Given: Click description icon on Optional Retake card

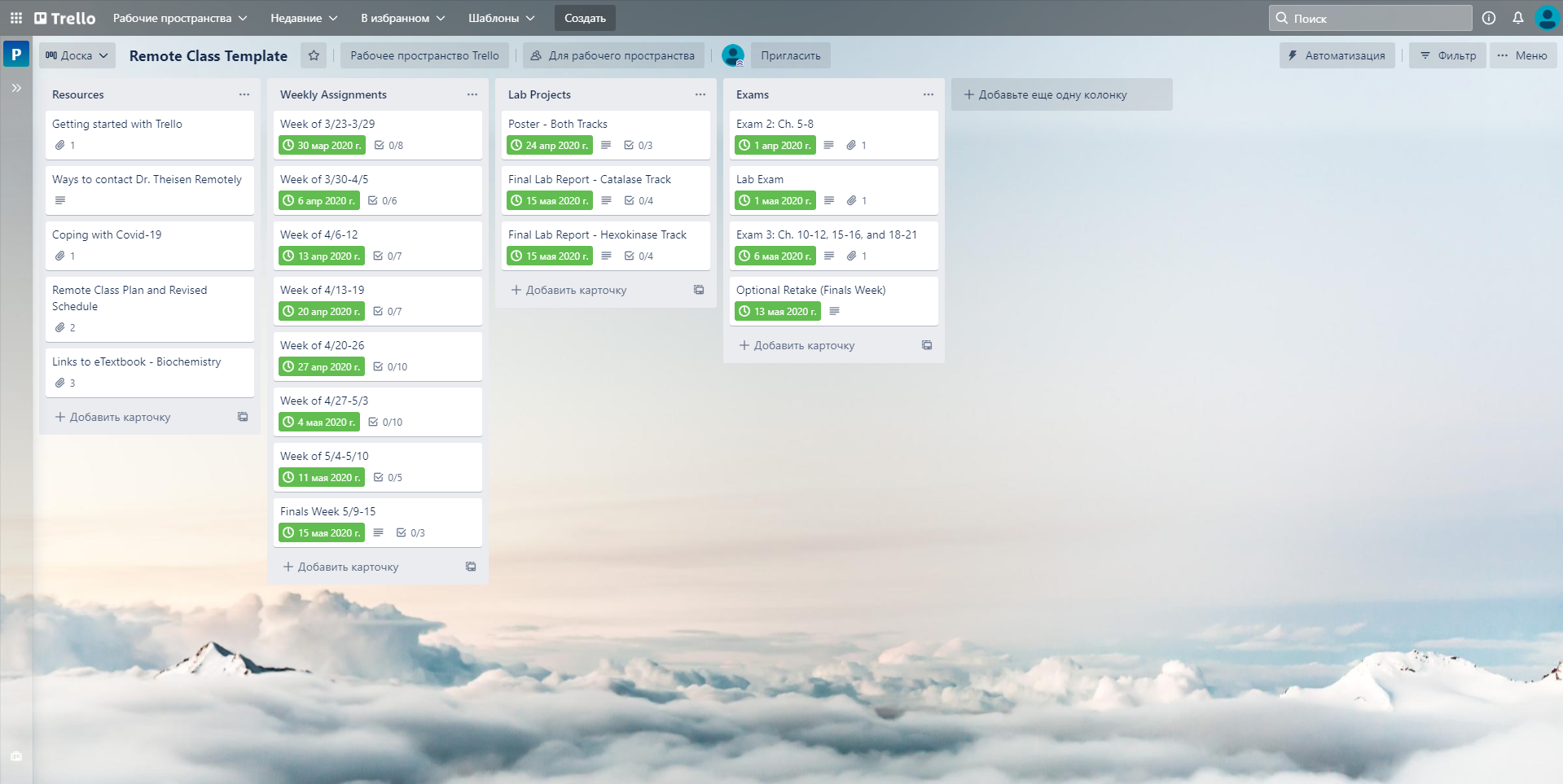Looking at the screenshot, I should coord(834,311).
